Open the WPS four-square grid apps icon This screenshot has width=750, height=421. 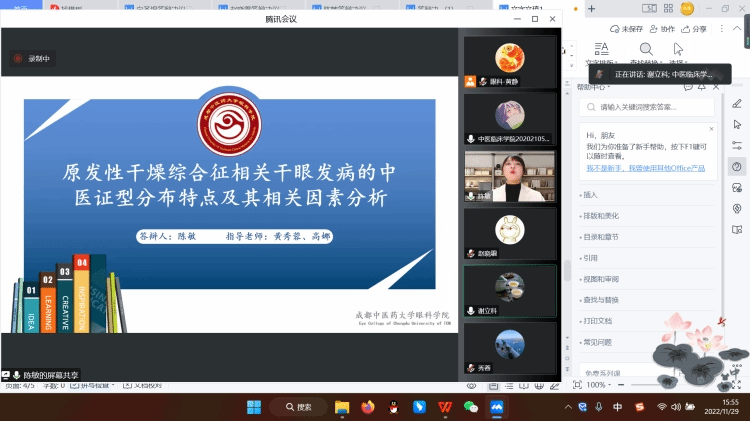click(668, 8)
